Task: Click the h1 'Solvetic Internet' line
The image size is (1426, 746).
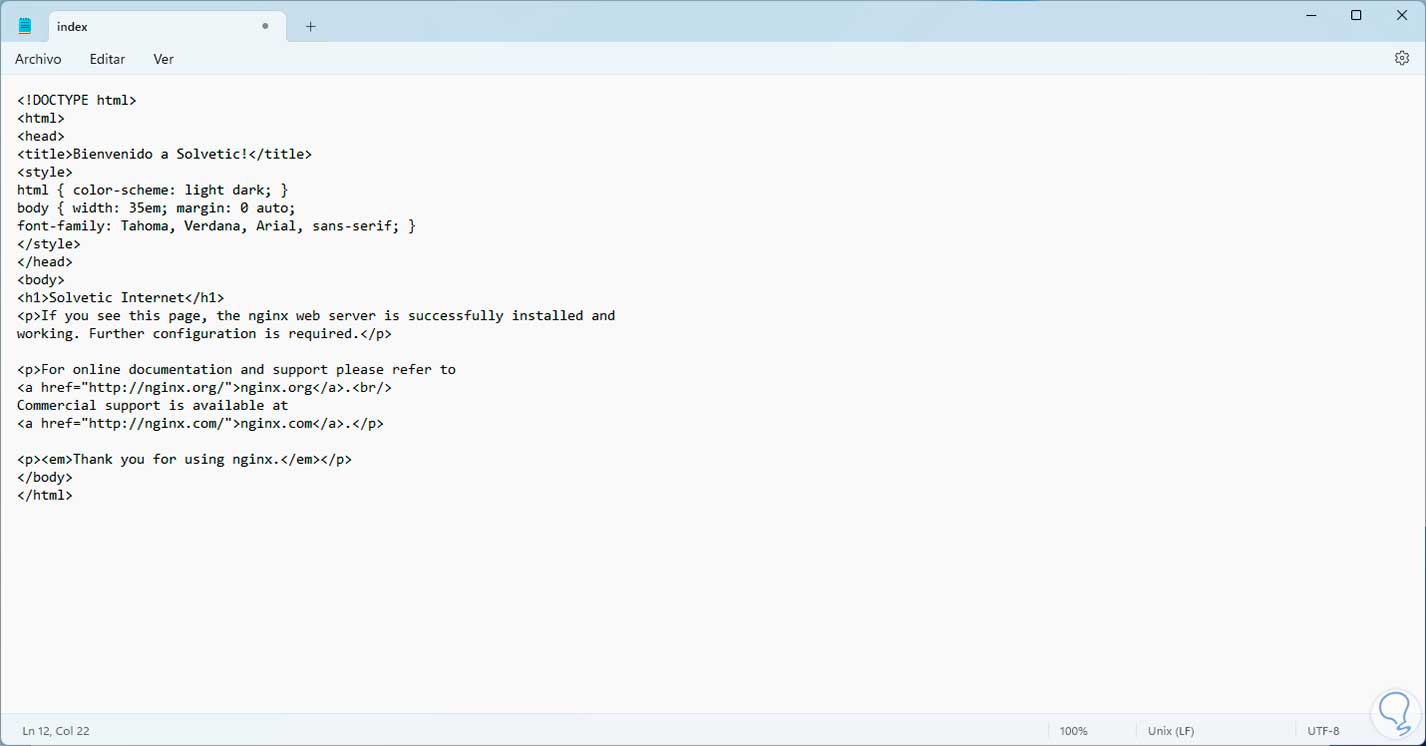Action: point(121,298)
